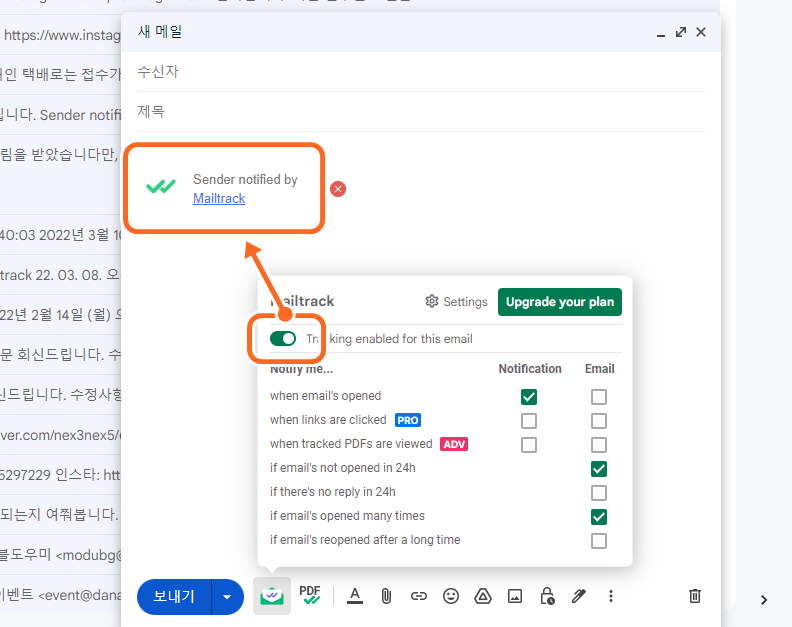Pop out compose window to full screen
Screen dimensions: 792x627
tap(681, 32)
